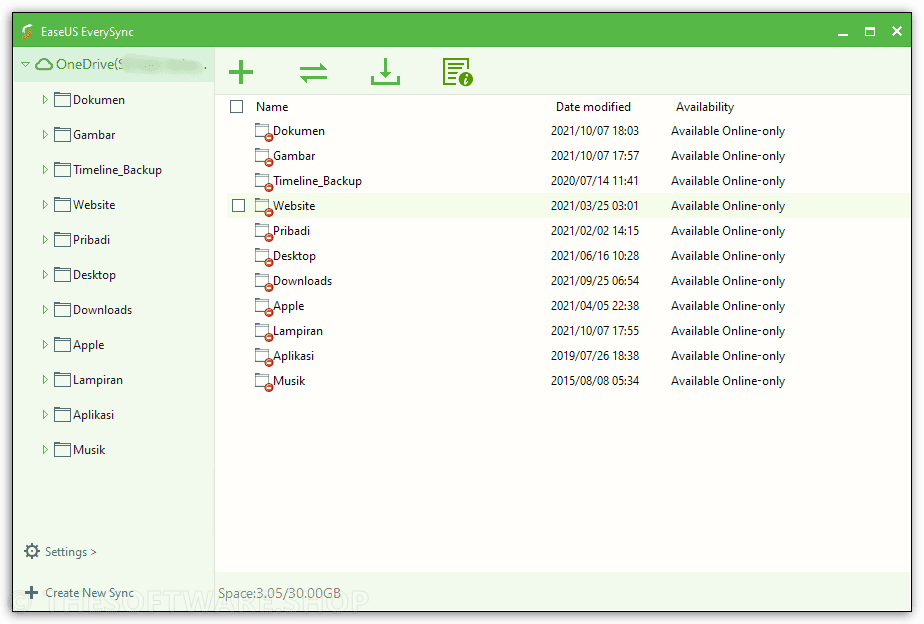Select Musik label in the sidebar tree

(x=89, y=450)
